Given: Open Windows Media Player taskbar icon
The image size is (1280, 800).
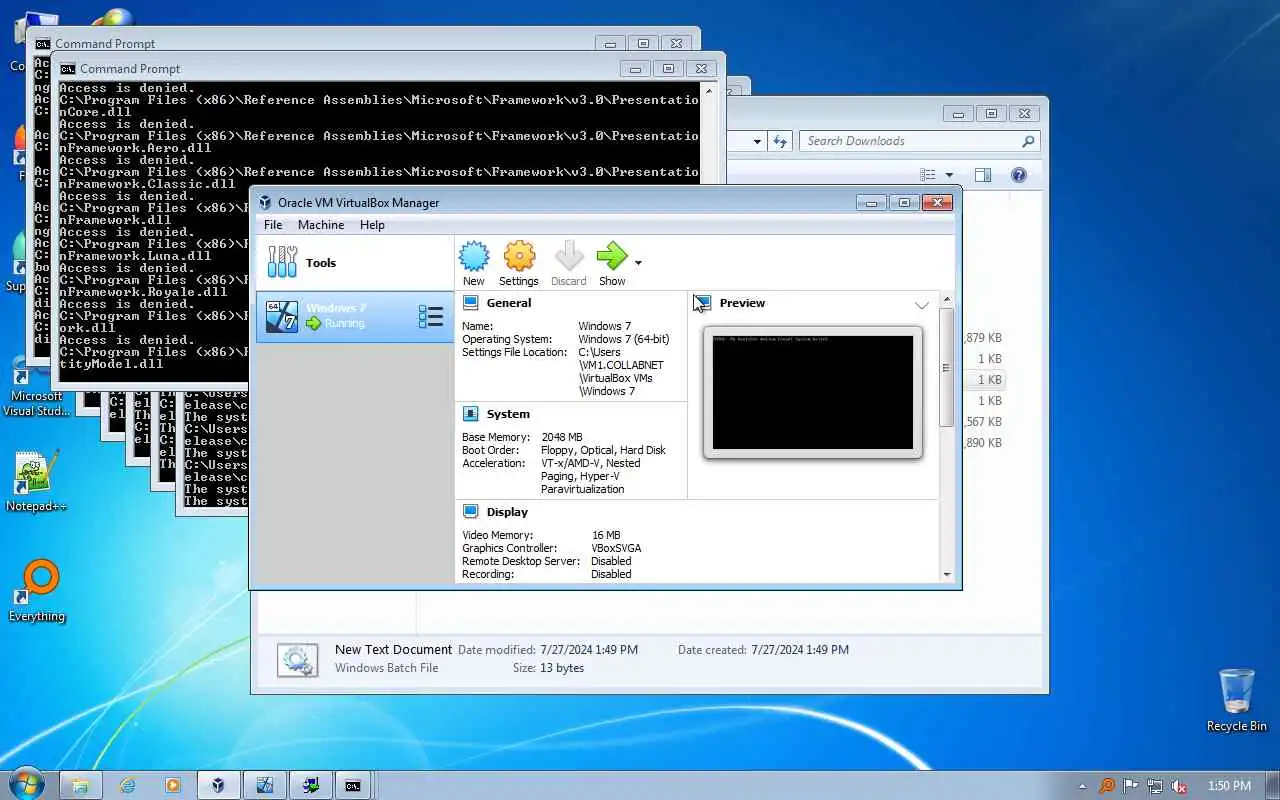Looking at the screenshot, I should (x=173, y=785).
